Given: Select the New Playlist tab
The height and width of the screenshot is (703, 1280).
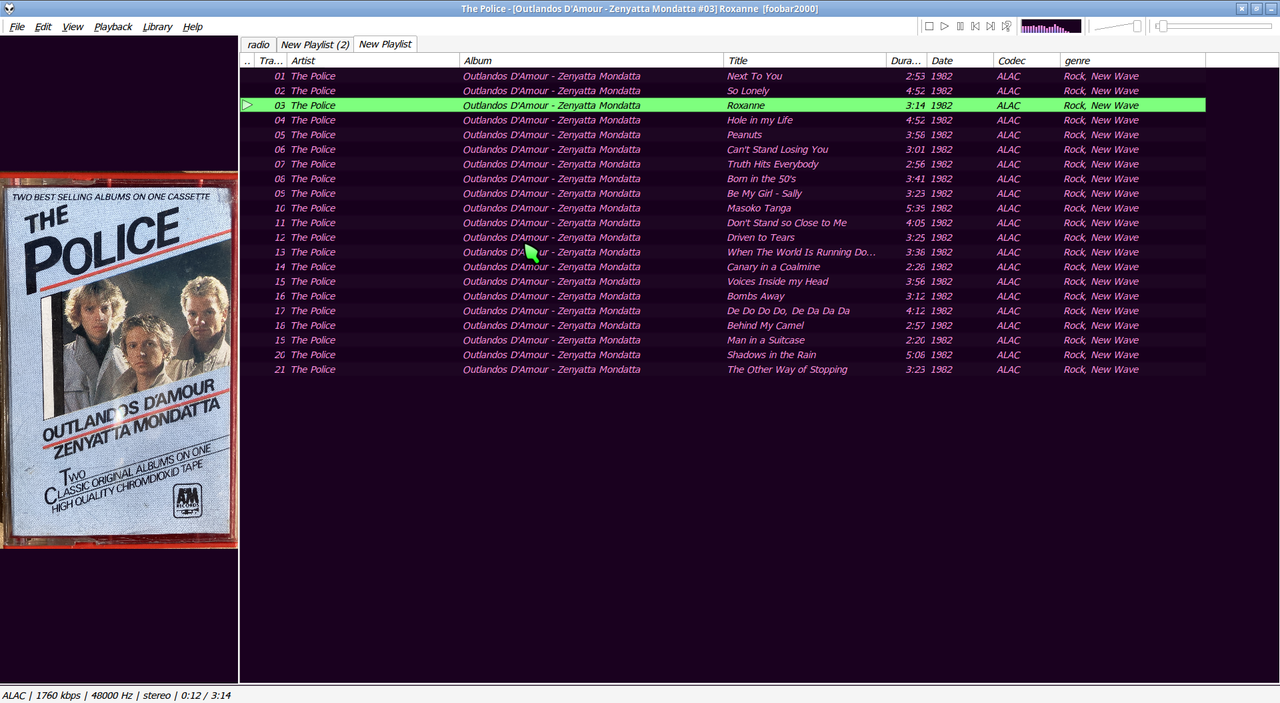Looking at the screenshot, I should pos(385,44).
